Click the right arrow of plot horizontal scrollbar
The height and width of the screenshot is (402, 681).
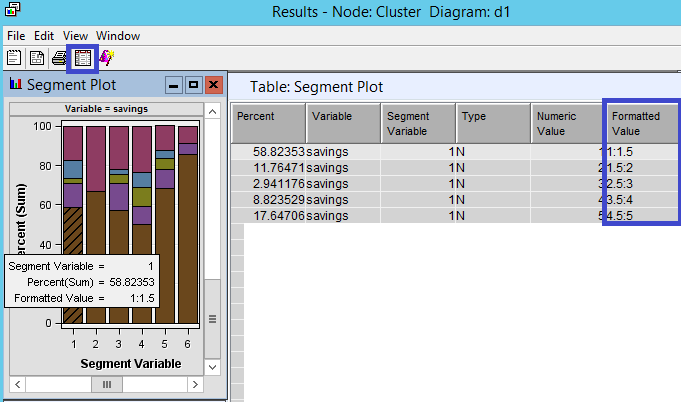[195, 384]
